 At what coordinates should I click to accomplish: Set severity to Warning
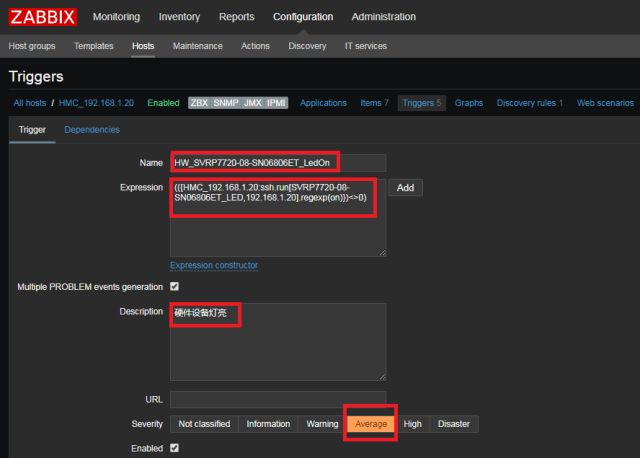click(x=322, y=424)
